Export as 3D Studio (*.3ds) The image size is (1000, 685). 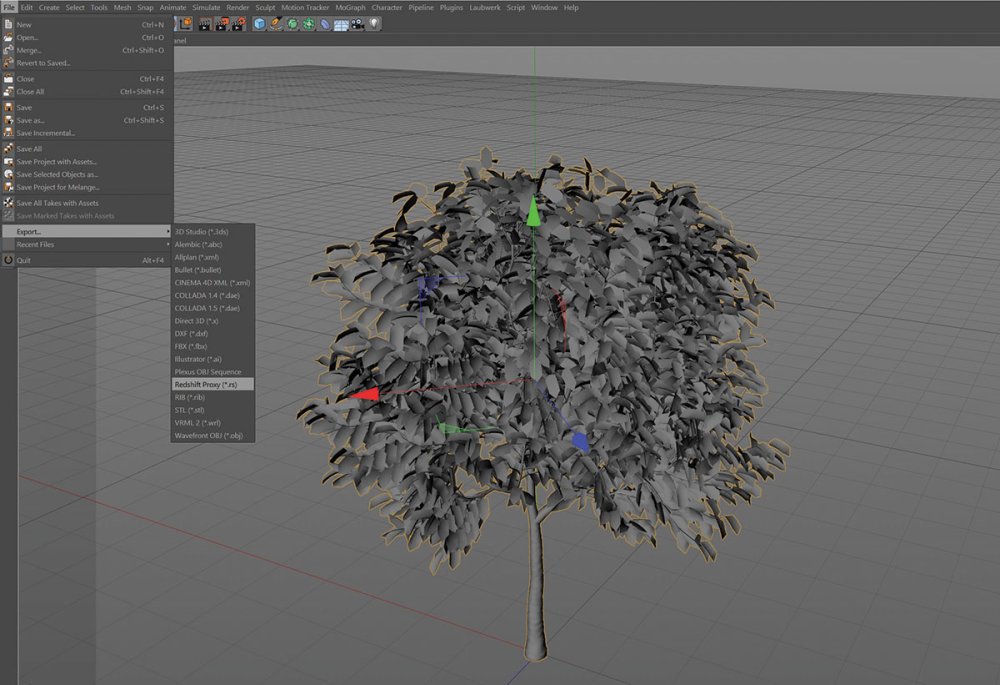(x=213, y=232)
